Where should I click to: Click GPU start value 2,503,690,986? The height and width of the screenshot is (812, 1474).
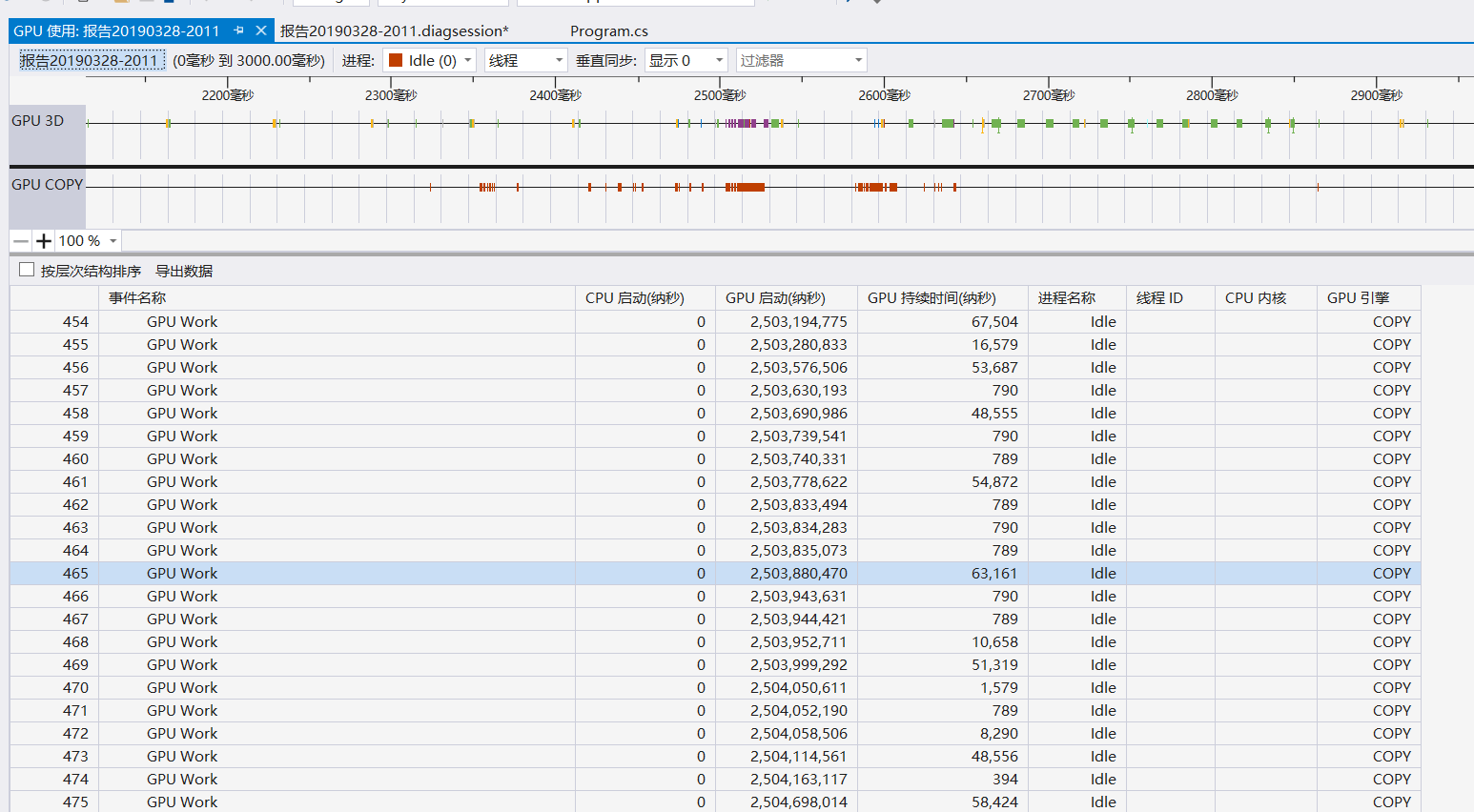[799, 414]
